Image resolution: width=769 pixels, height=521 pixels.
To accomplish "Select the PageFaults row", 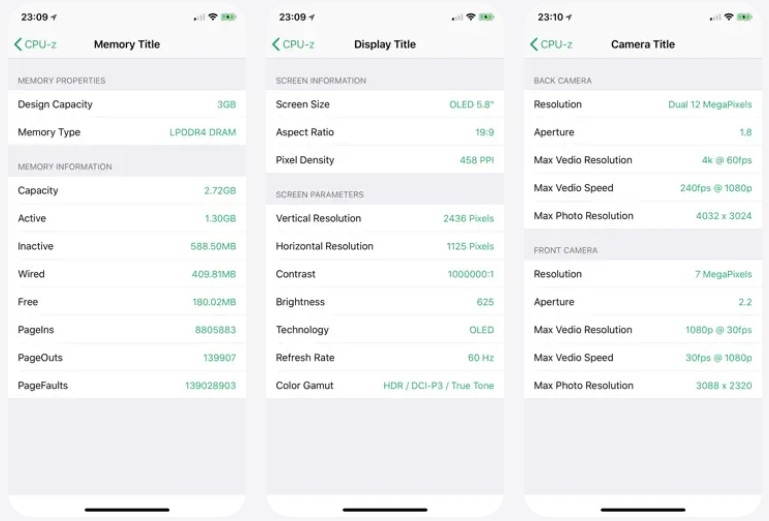I will coord(127,385).
